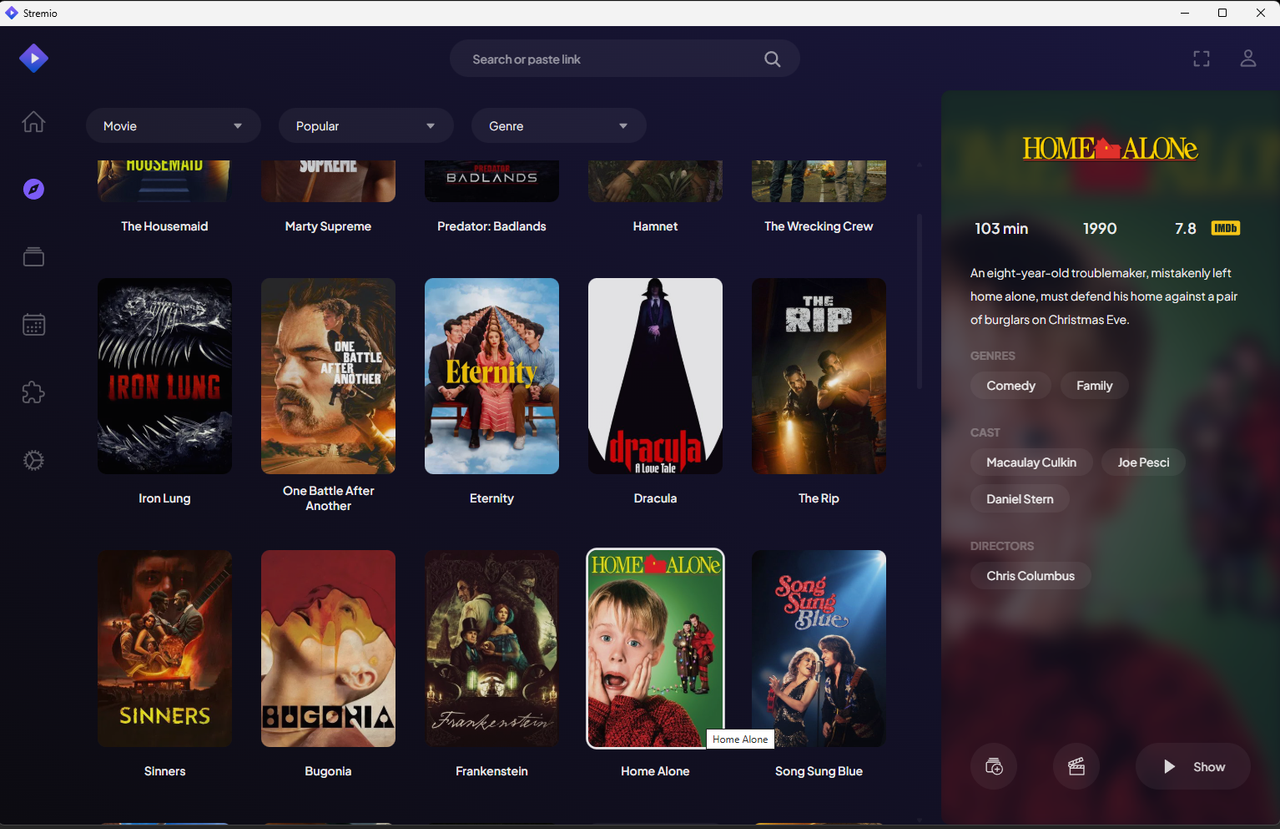Focus the Search or paste link field
The width and height of the screenshot is (1280, 829).
point(625,59)
